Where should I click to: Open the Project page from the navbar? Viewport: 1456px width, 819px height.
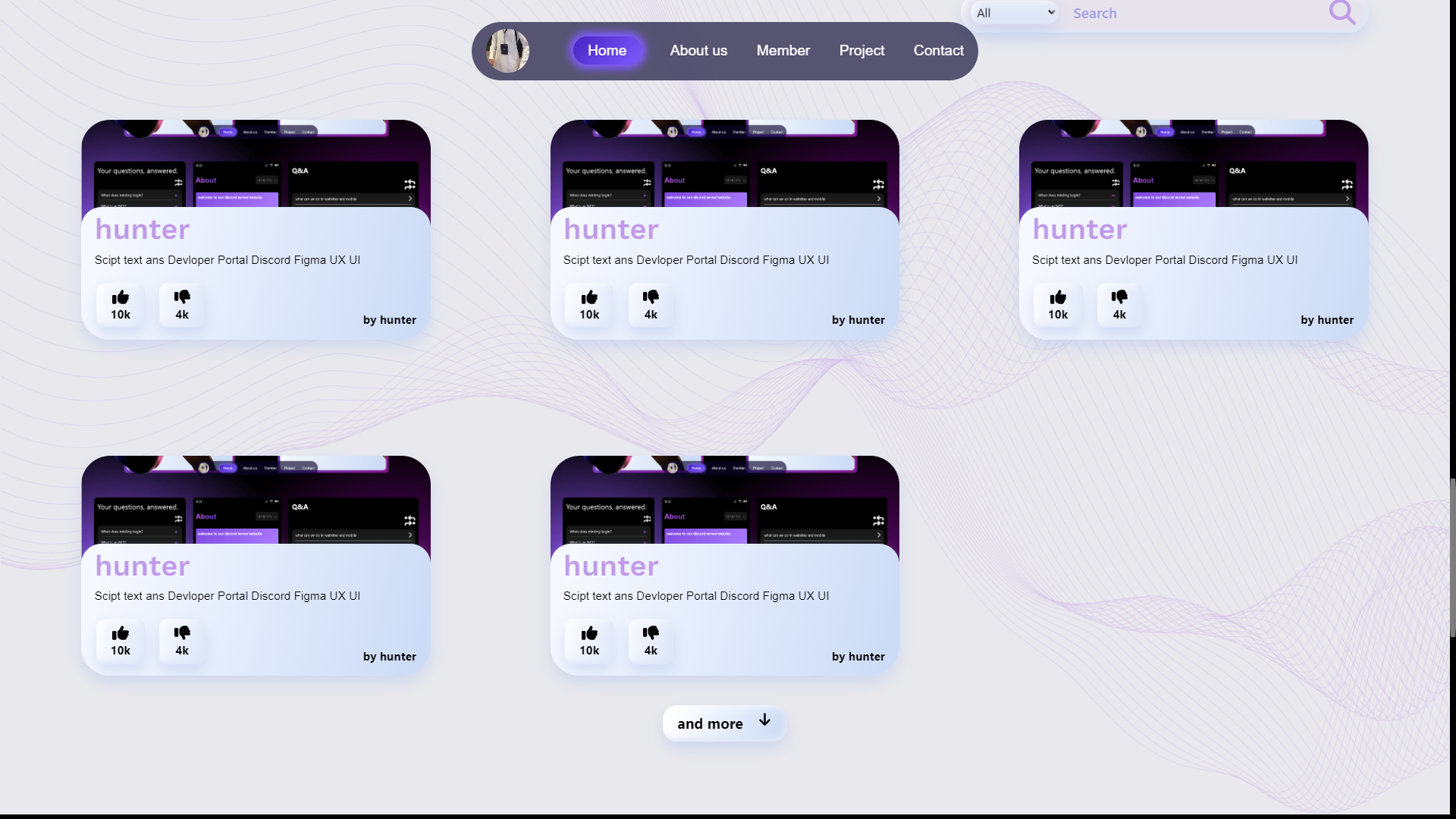(x=861, y=50)
